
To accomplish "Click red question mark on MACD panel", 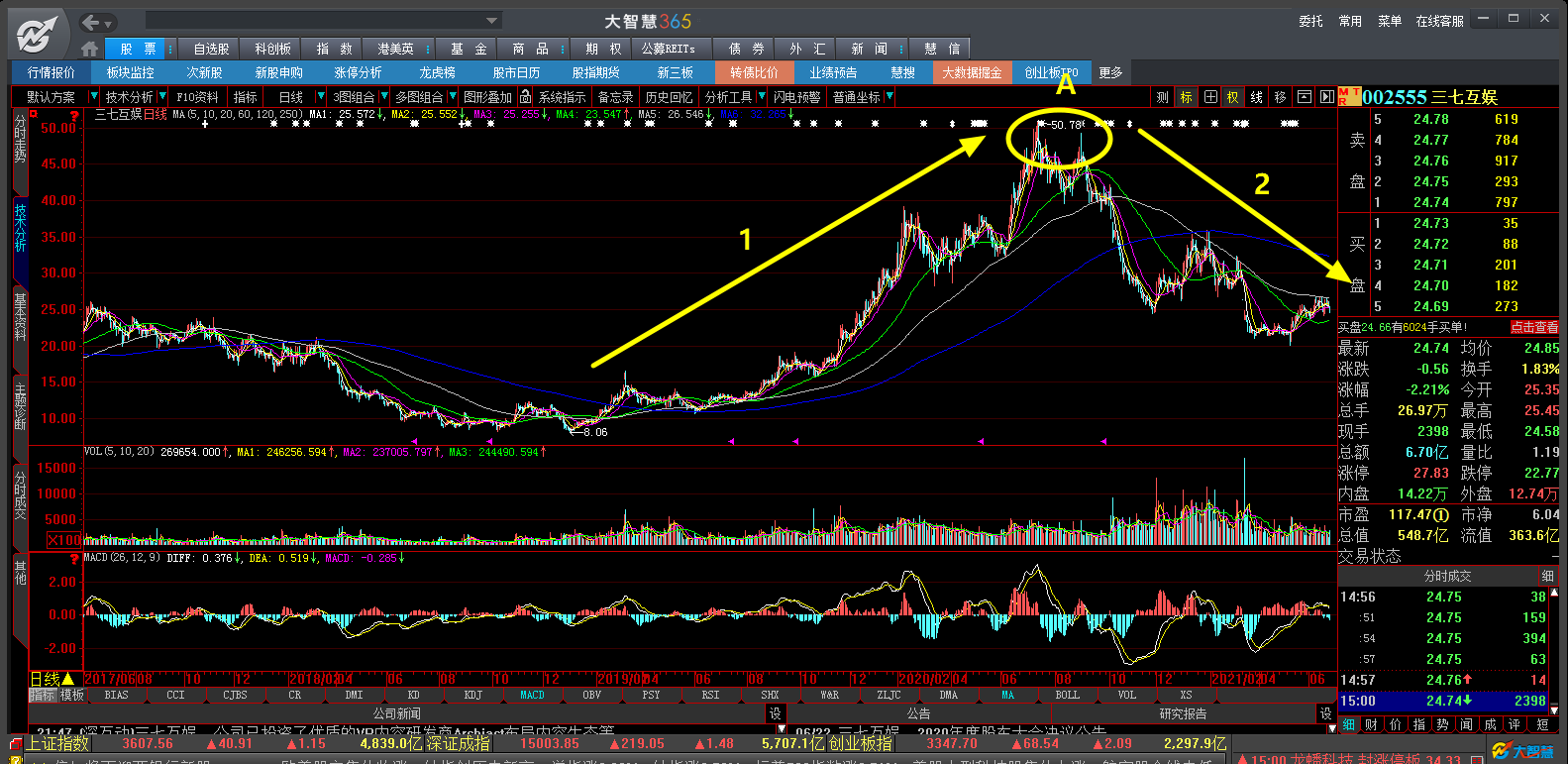I will tap(73, 559).
